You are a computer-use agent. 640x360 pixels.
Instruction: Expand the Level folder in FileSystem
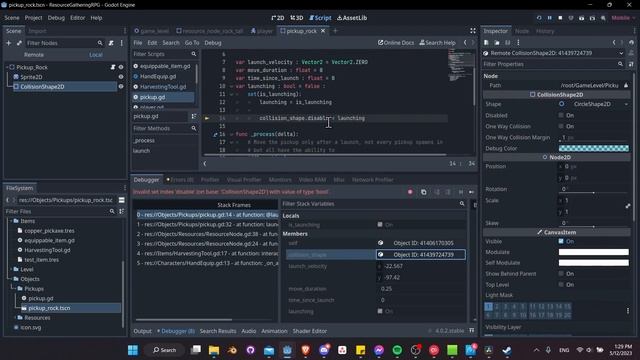click(x=11, y=269)
